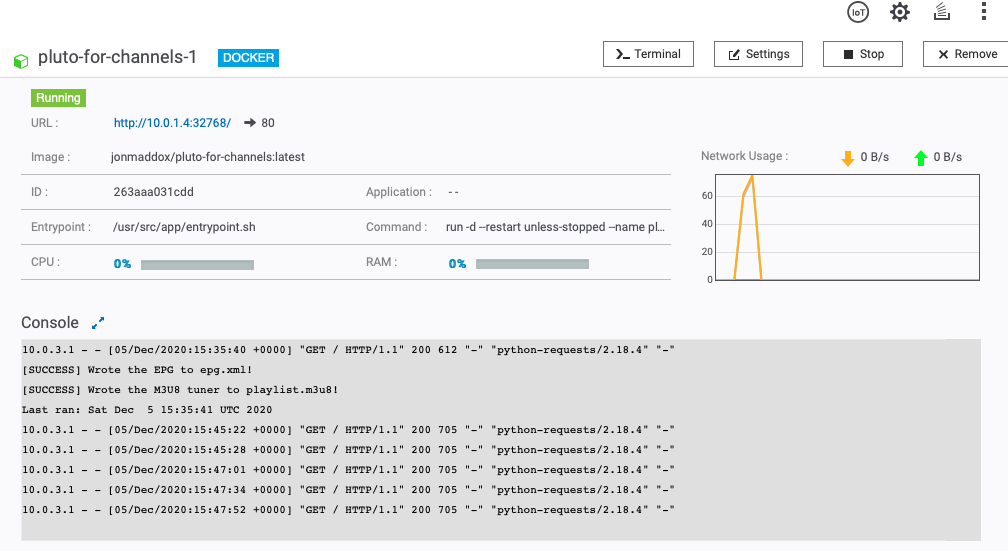Open the container Settings button
The width and height of the screenshot is (1008, 551).
pos(759,54)
